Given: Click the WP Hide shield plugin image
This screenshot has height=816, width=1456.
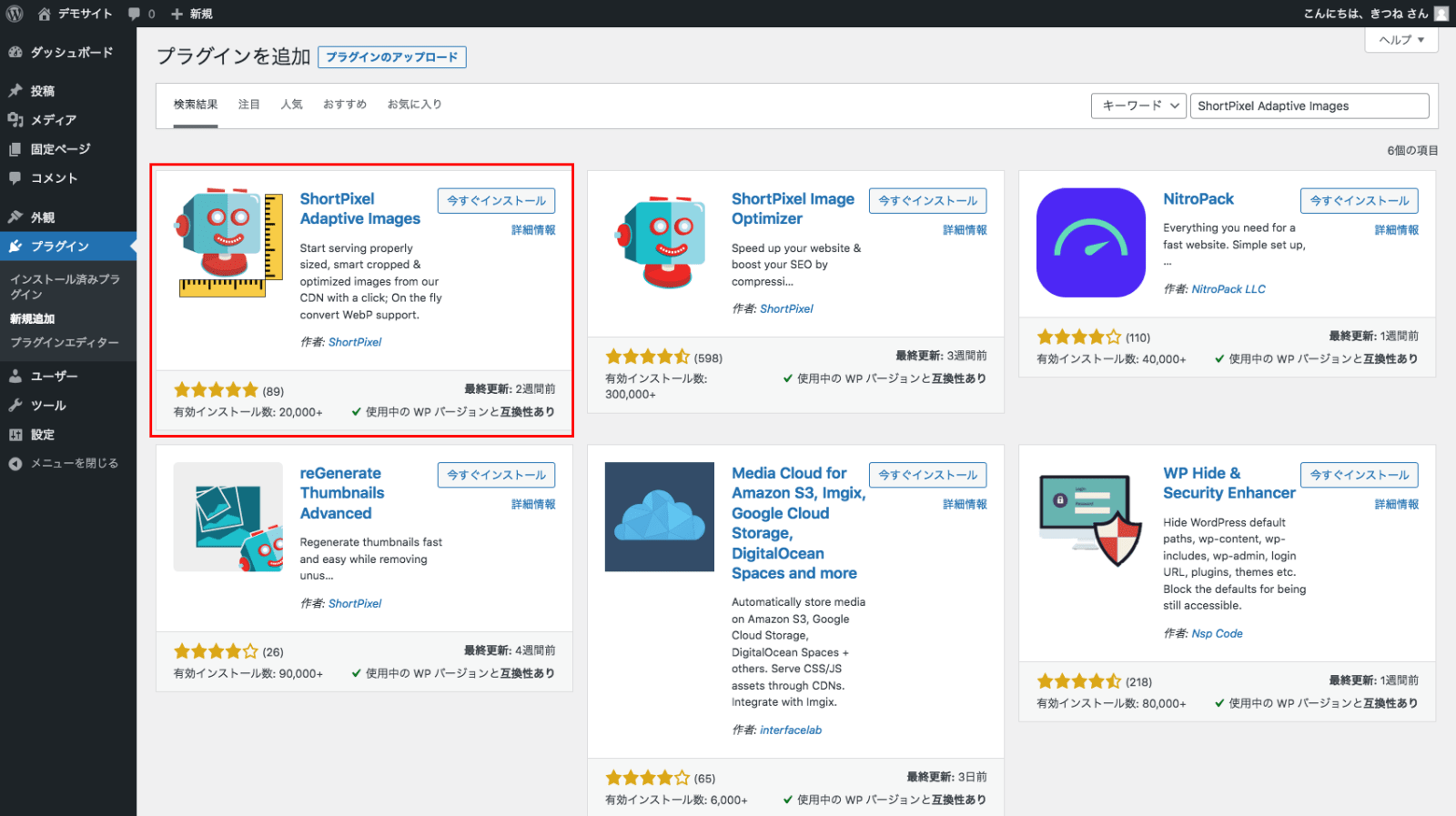Looking at the screenshot, I should click(x=1091, y=517).
